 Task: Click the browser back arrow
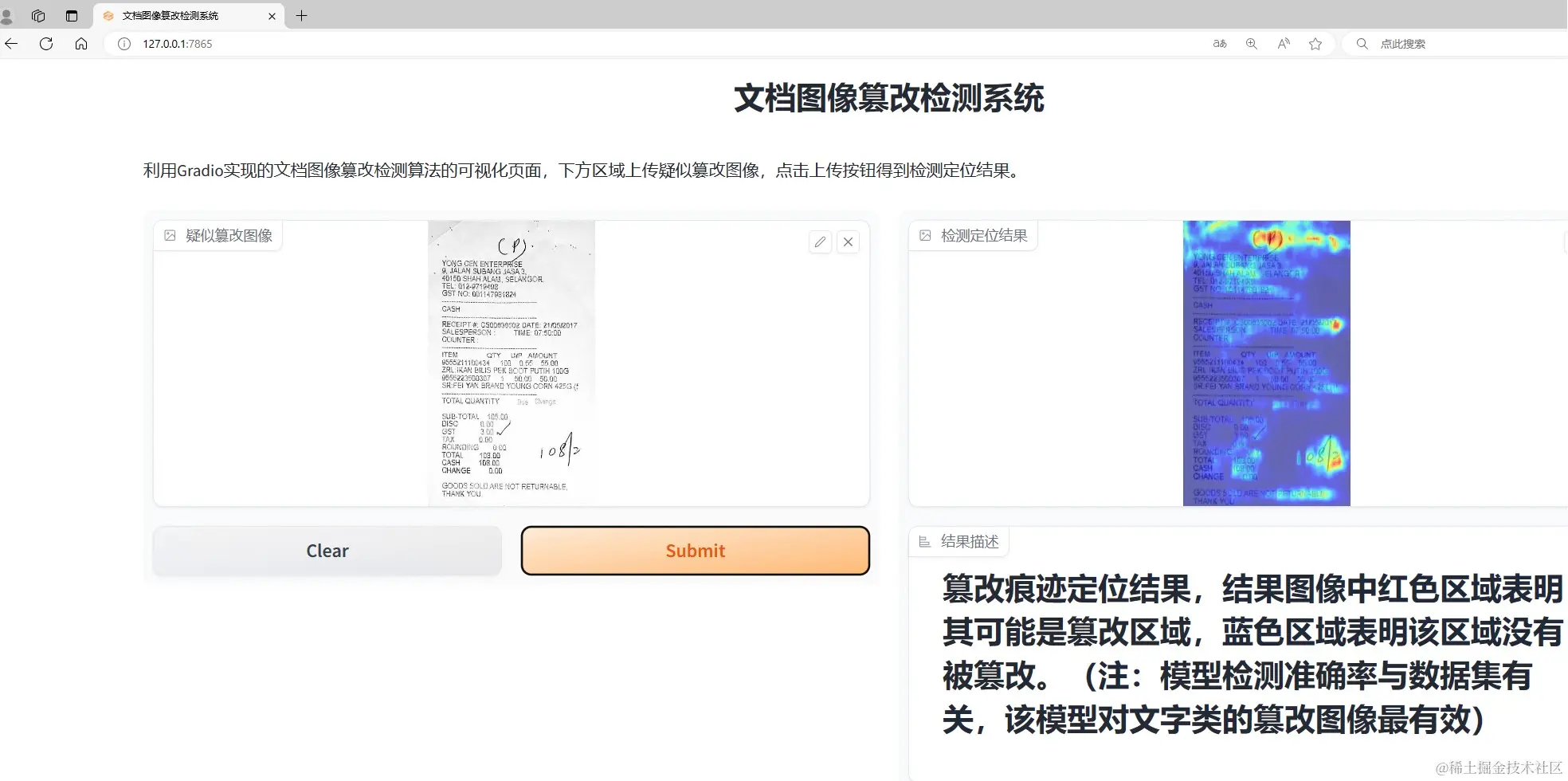coord(11,44)
